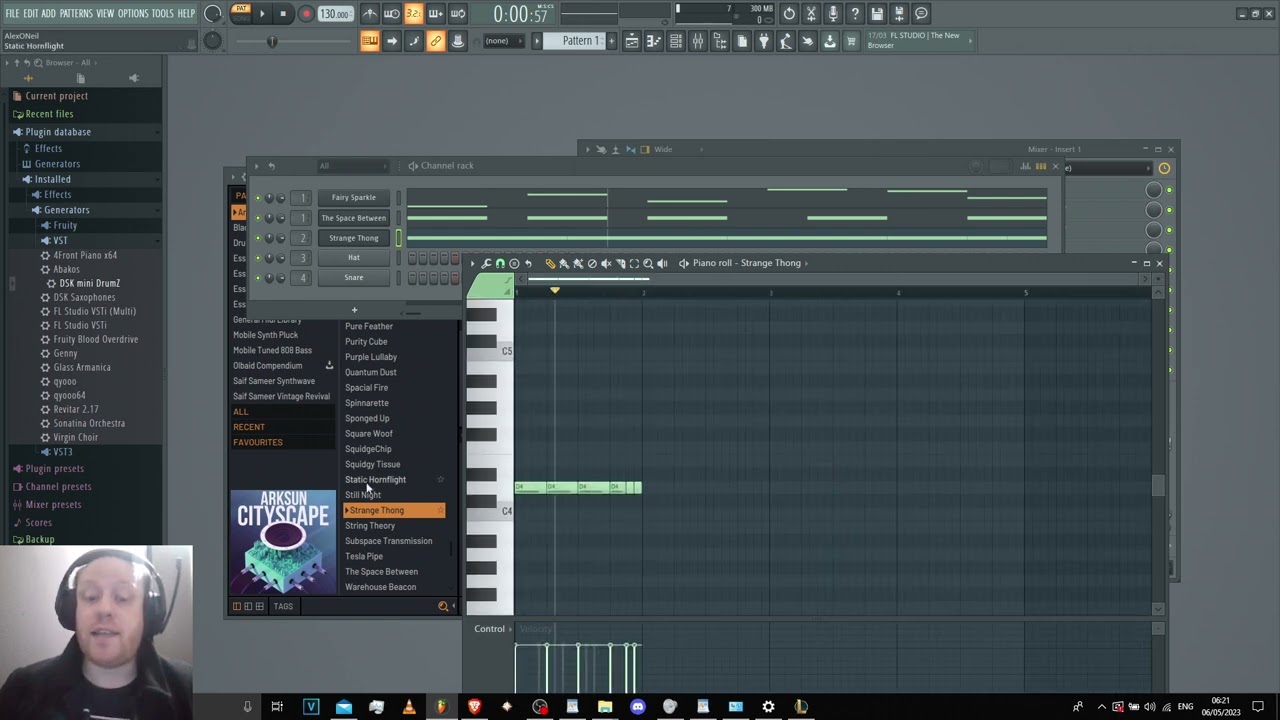The height and width of the screenshot is (720, 1280).
Task: Click the Fairy Sparkle channel volume knob
Action: tap(280, 198)
